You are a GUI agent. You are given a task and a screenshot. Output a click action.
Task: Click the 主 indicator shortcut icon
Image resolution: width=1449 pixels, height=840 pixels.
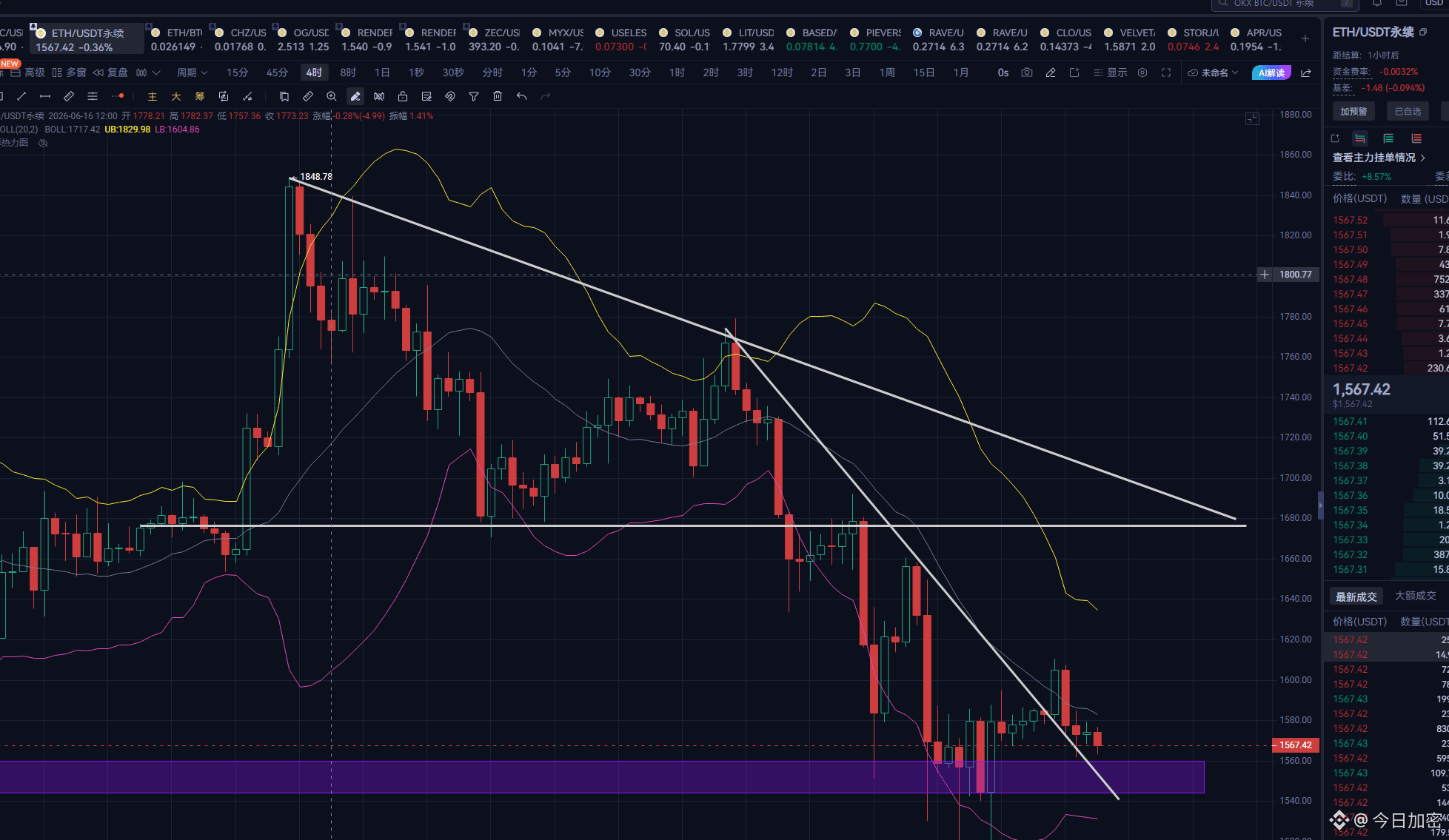(153, 96)
